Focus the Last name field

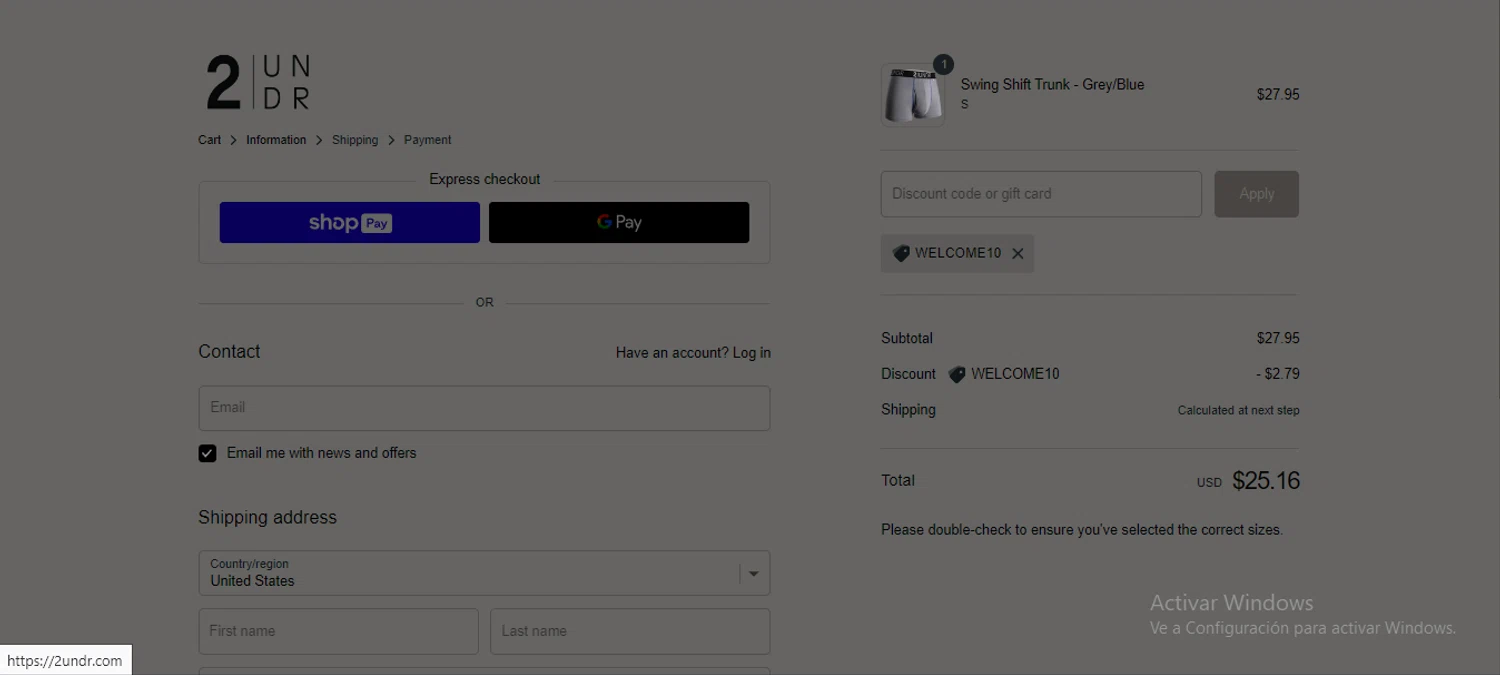pos(630,631)
